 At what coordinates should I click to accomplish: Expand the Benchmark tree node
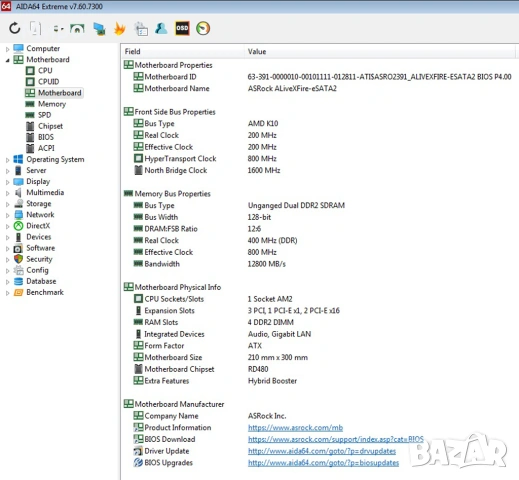coord(7,293)
